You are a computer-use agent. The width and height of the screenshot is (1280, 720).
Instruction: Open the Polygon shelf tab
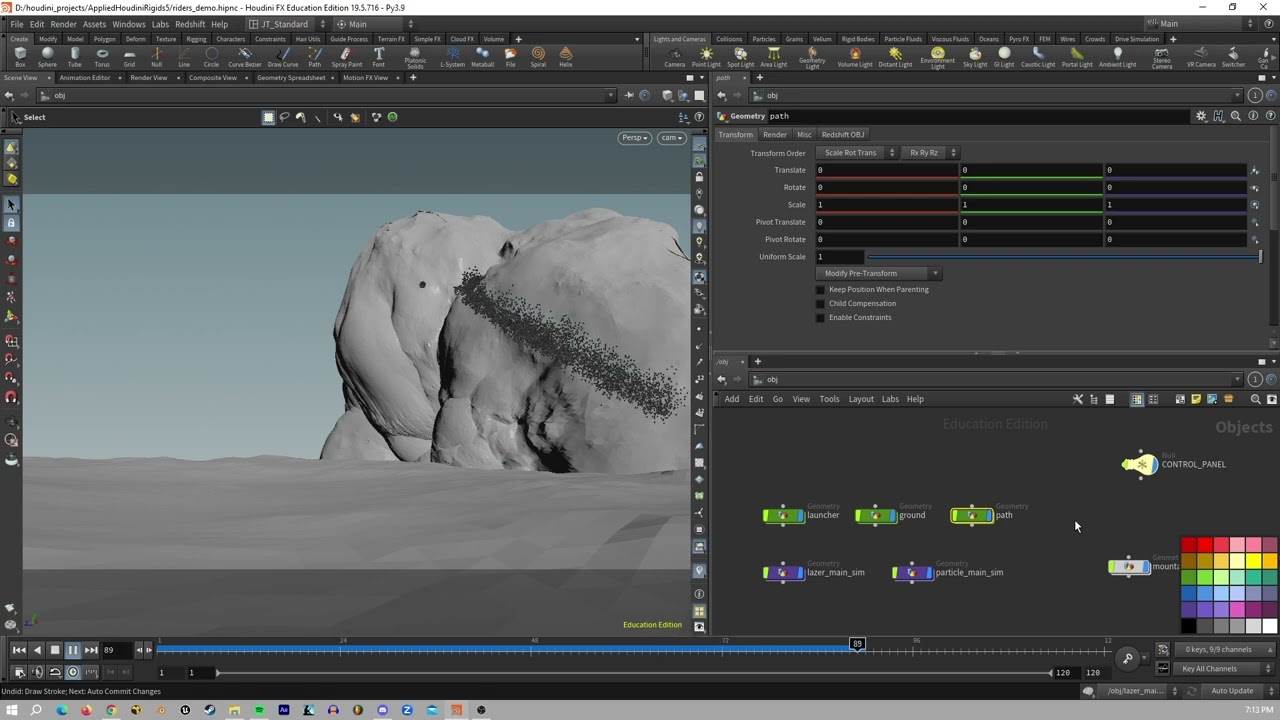[x=104, y=39]
